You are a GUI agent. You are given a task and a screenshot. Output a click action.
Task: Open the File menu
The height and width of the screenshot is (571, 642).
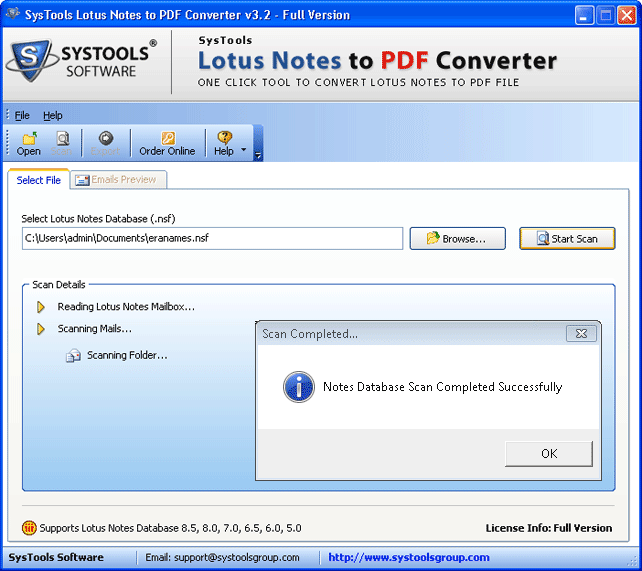point(22,116)
